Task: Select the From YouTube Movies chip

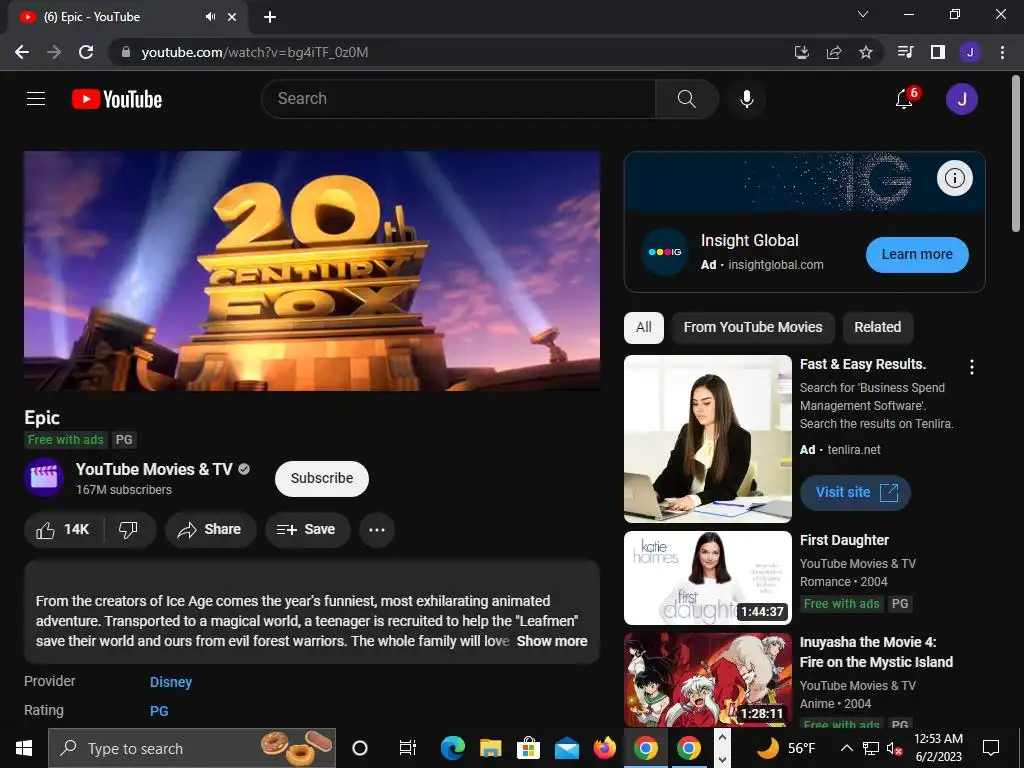Action: pyautogui.click(x=753, y=327)
